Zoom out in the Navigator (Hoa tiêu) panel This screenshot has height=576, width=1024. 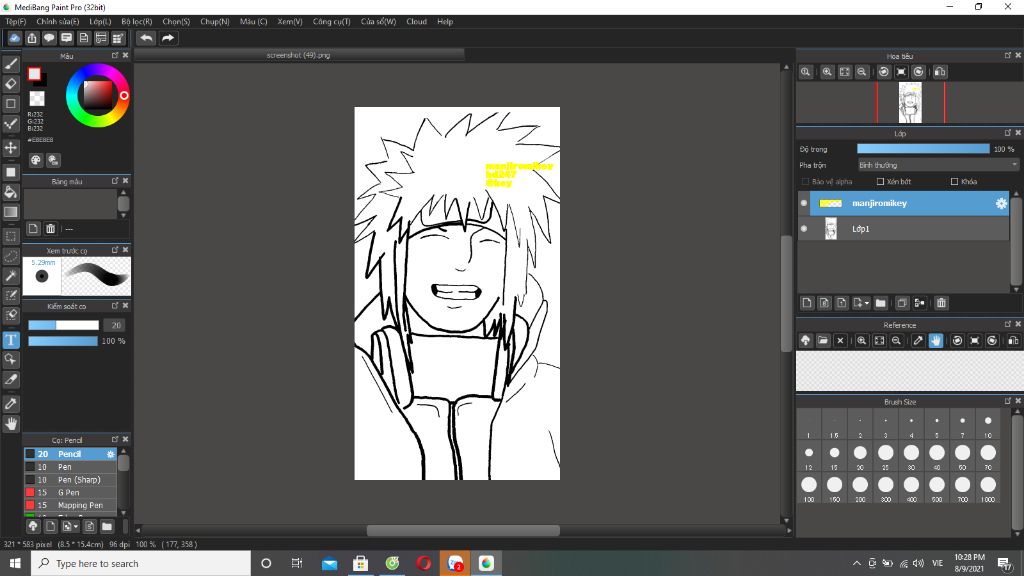tap(862, 72)
